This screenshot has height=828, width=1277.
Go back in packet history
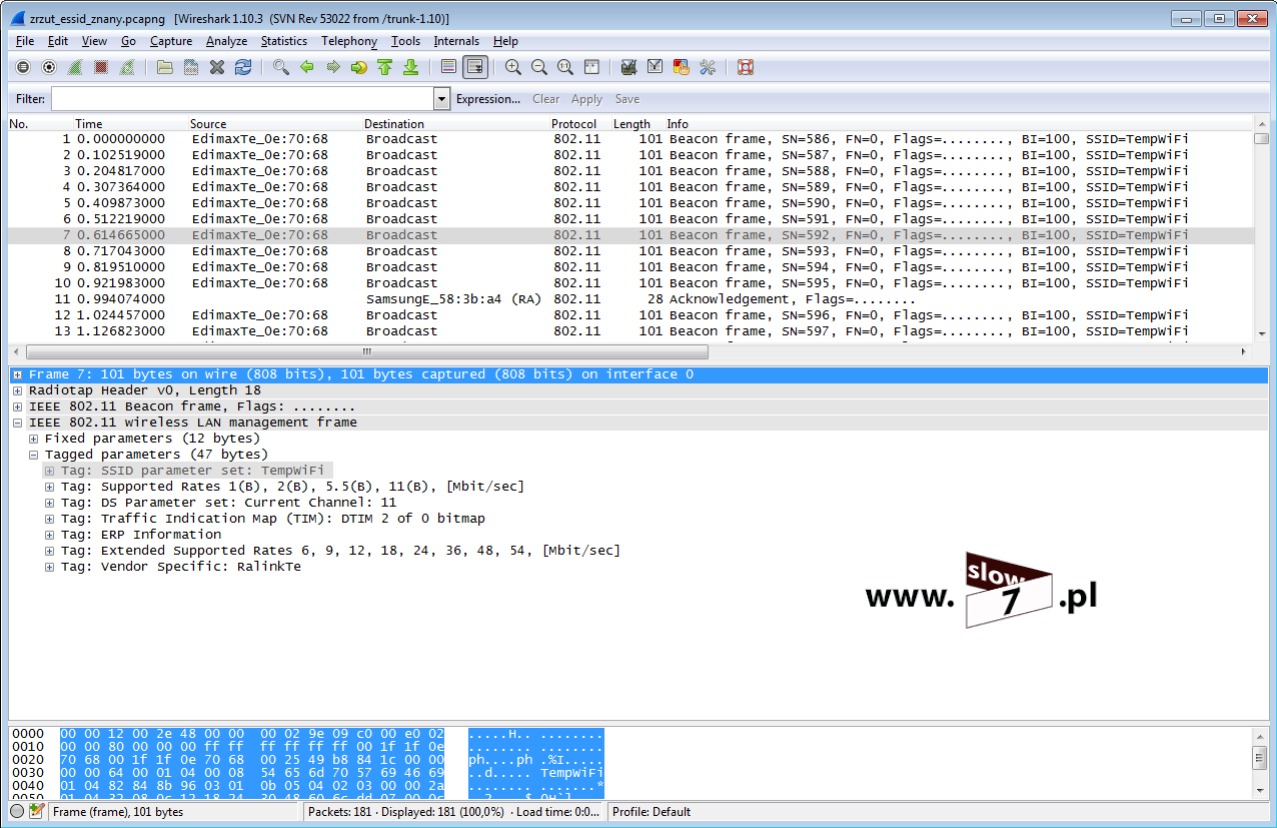[307, 67]
